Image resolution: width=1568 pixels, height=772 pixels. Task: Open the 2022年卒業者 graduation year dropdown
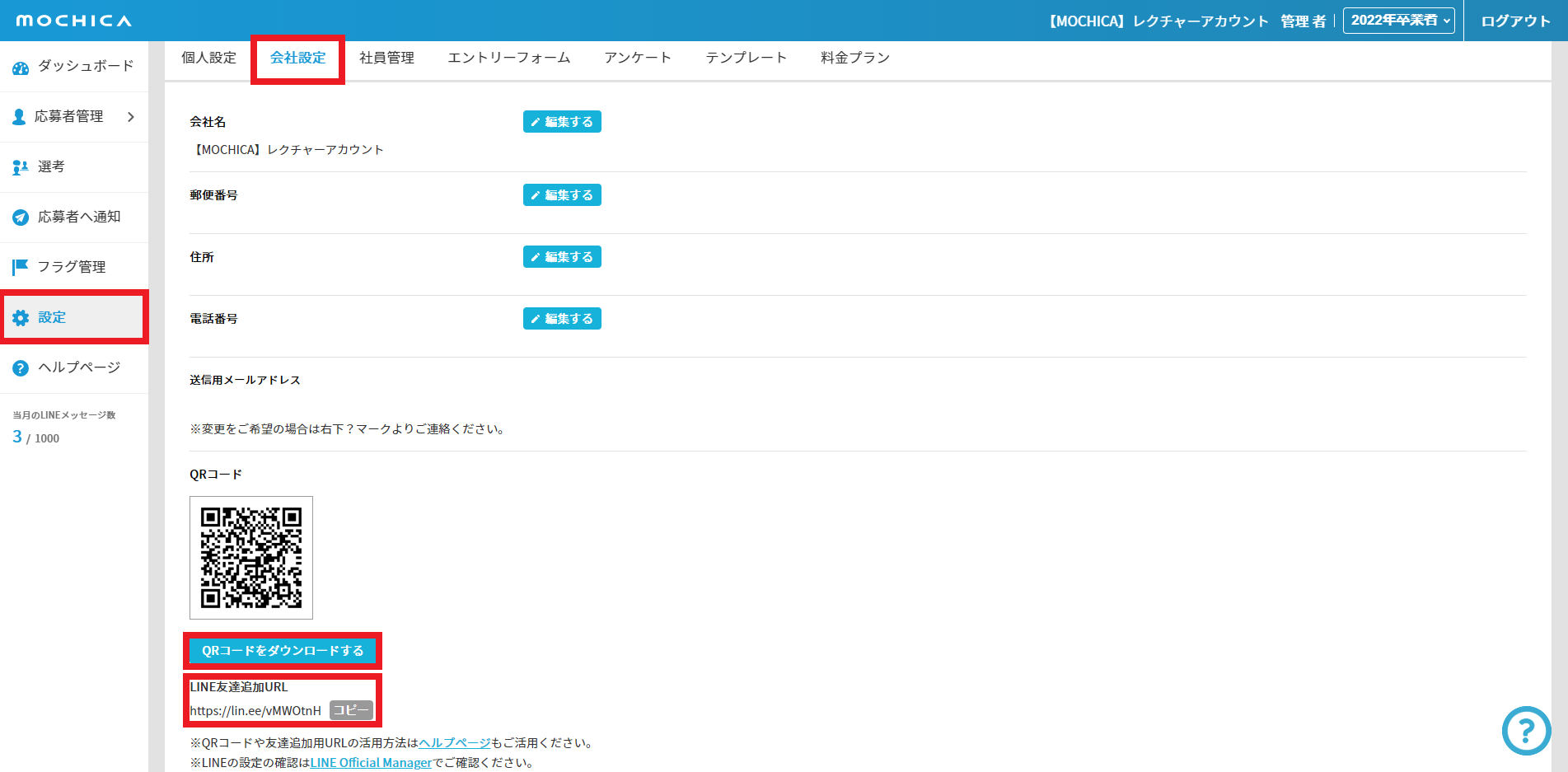point(1398,21)
